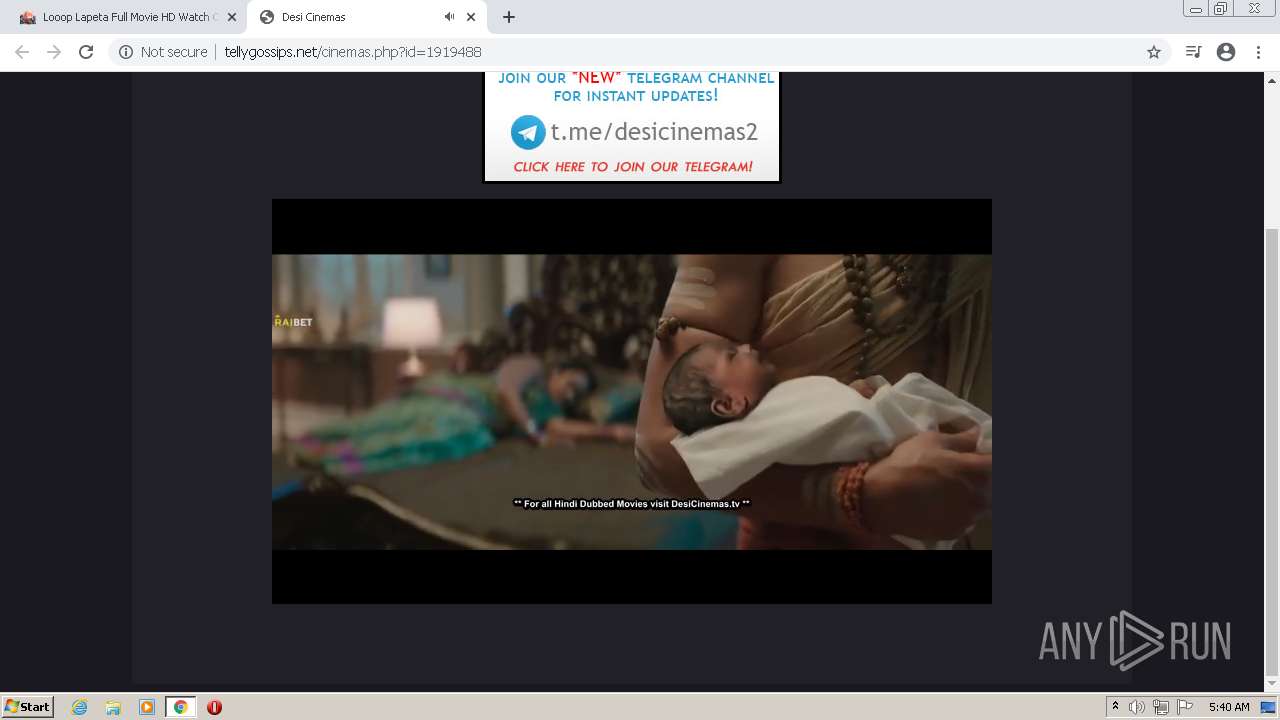Open media controls in toolbar

coord(1193,52)
